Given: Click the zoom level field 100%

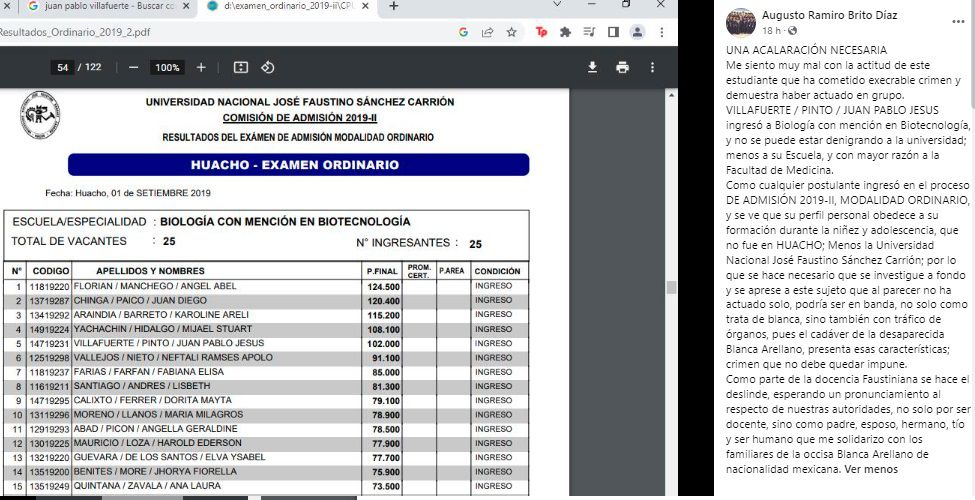Looking at the screenshot, I should point(167,67).
